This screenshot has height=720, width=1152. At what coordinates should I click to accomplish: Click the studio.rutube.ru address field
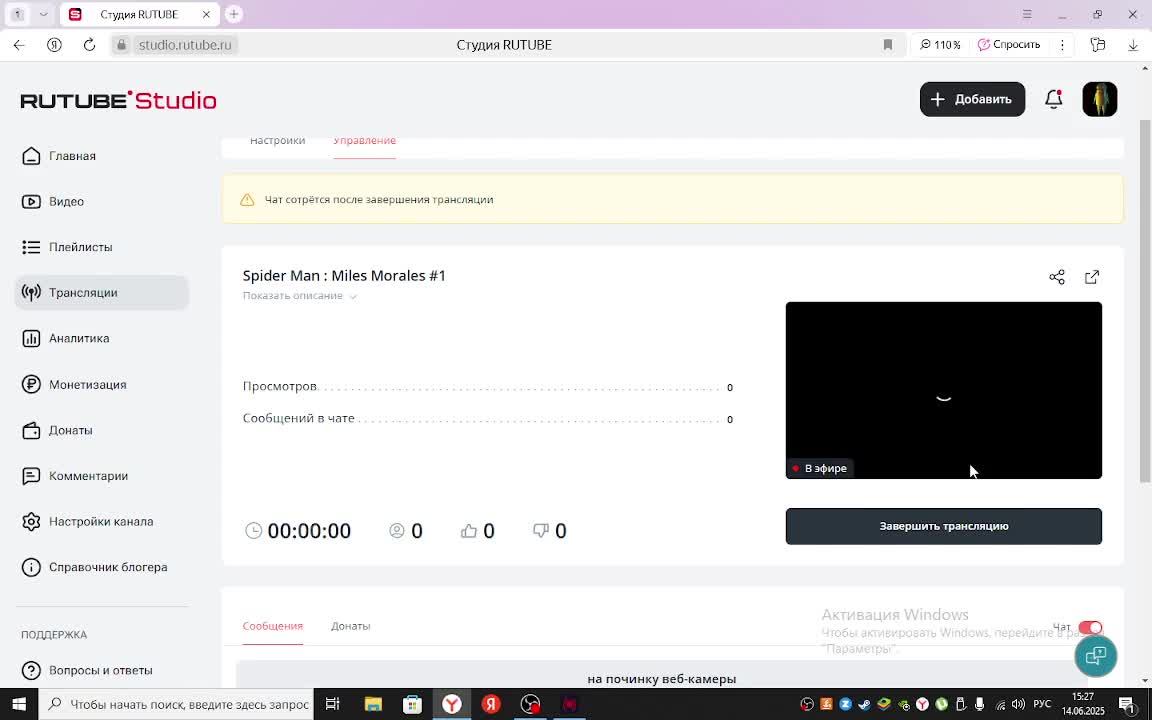[x=185, y=45]
